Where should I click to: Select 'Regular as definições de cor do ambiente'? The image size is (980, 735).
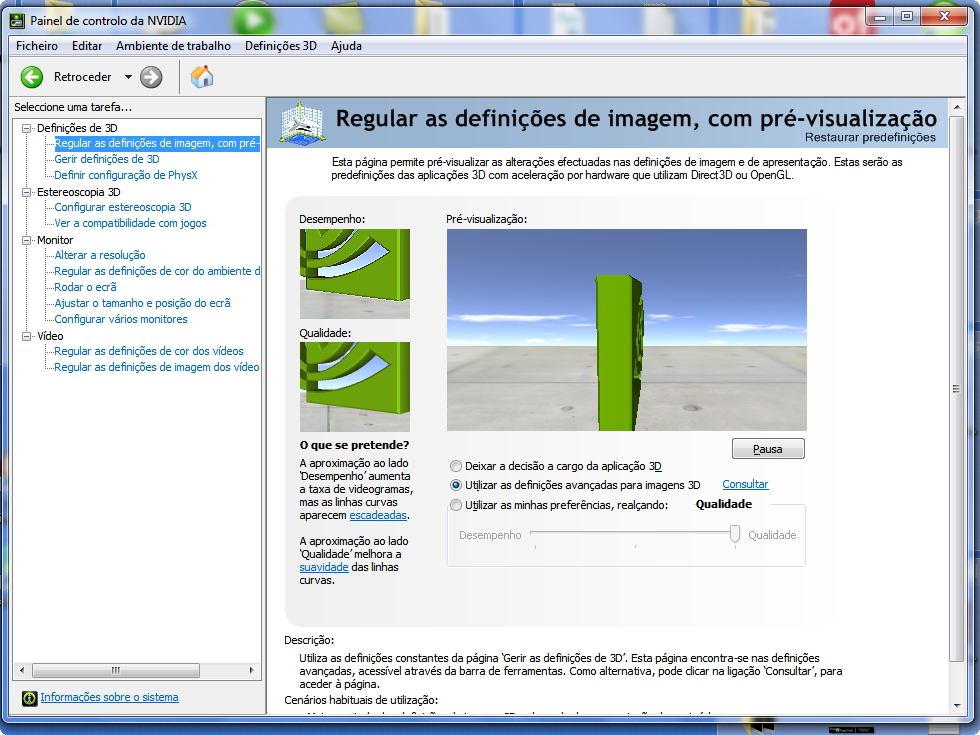point(157,271)
